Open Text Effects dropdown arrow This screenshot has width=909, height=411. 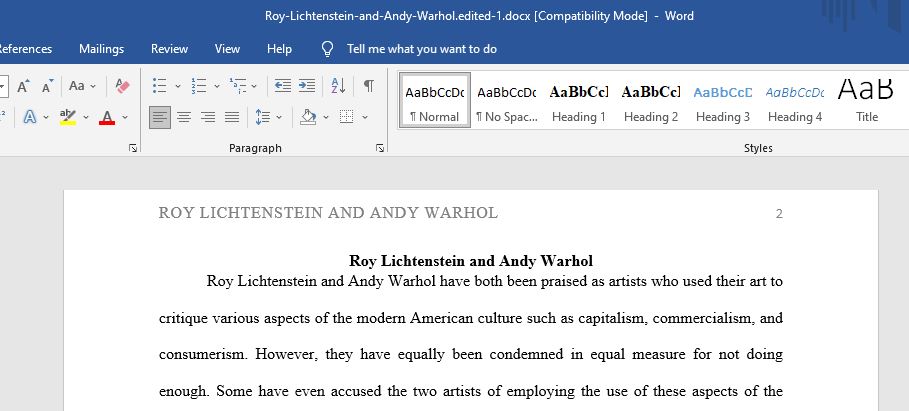point(46,118)
